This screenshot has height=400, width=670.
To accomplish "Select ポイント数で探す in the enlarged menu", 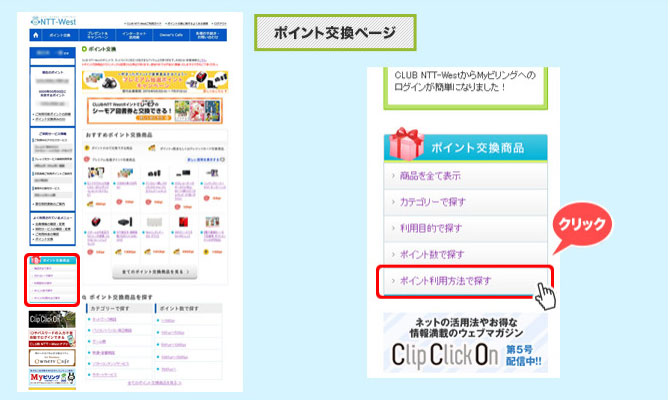I will click(x=466, y=255).
